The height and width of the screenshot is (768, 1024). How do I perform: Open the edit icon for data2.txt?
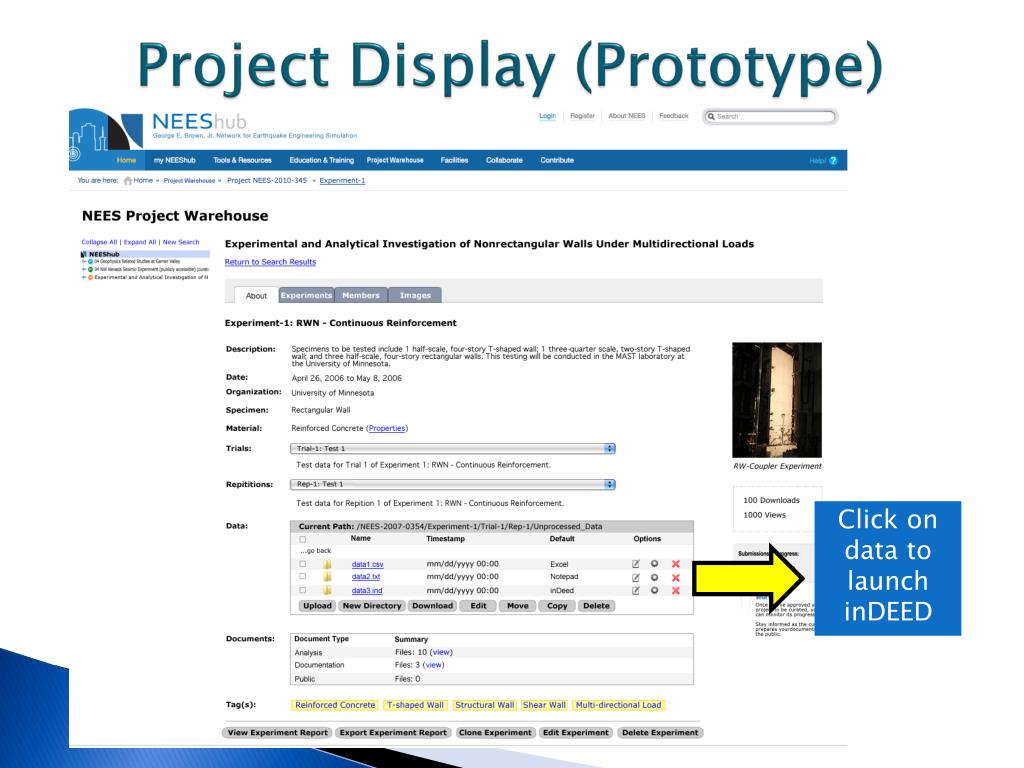coord(635,577)
